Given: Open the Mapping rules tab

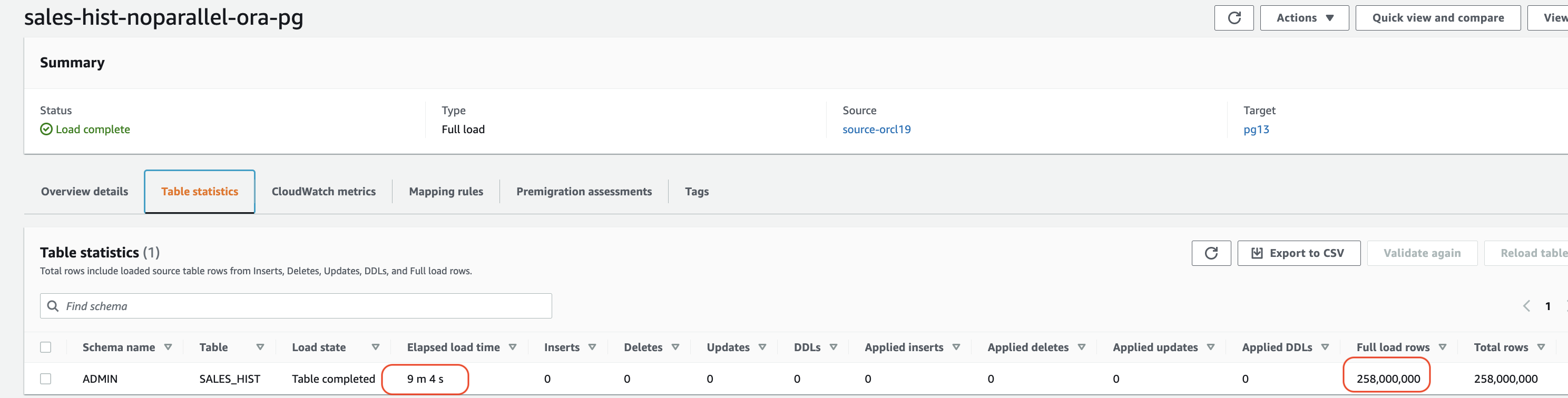Looking at the screenshot, I should (x=446, y=192).
